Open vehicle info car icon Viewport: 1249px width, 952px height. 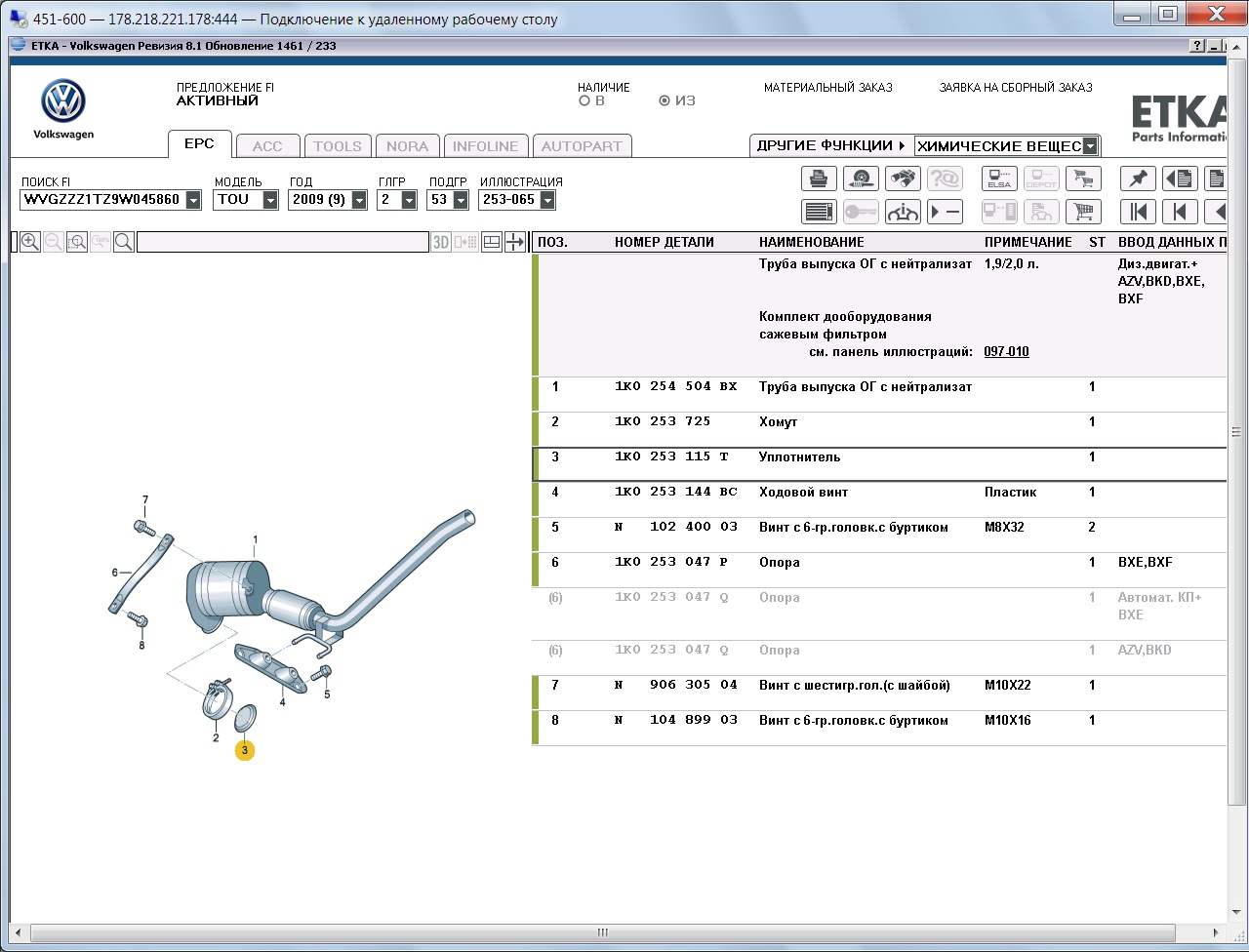[x=903, y=211]
